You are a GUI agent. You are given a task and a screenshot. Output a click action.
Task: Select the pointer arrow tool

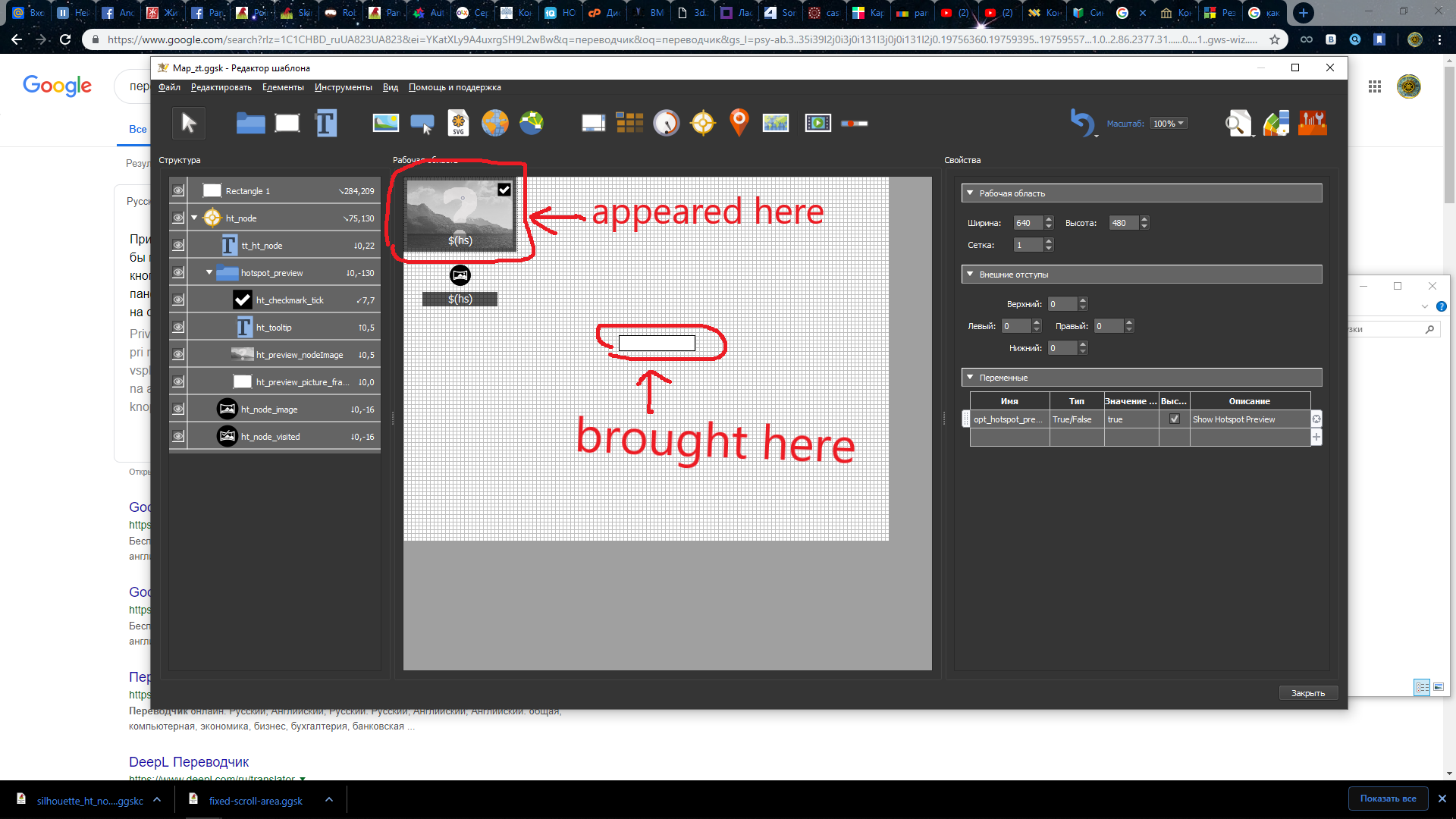click(x=189, y=123)
